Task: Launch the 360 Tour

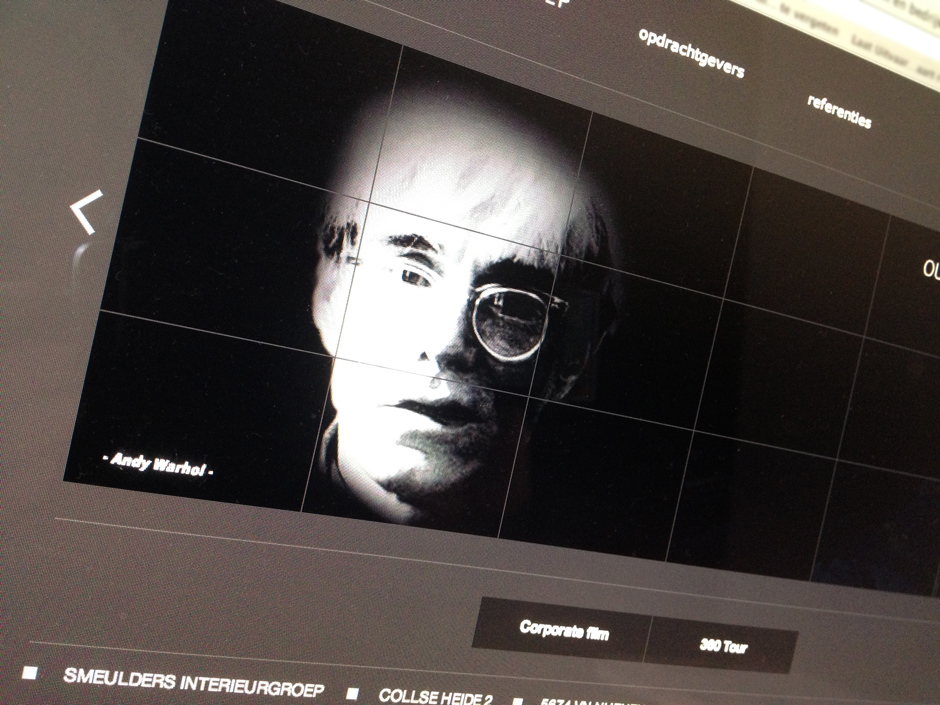Action: (x=724, y=646)
